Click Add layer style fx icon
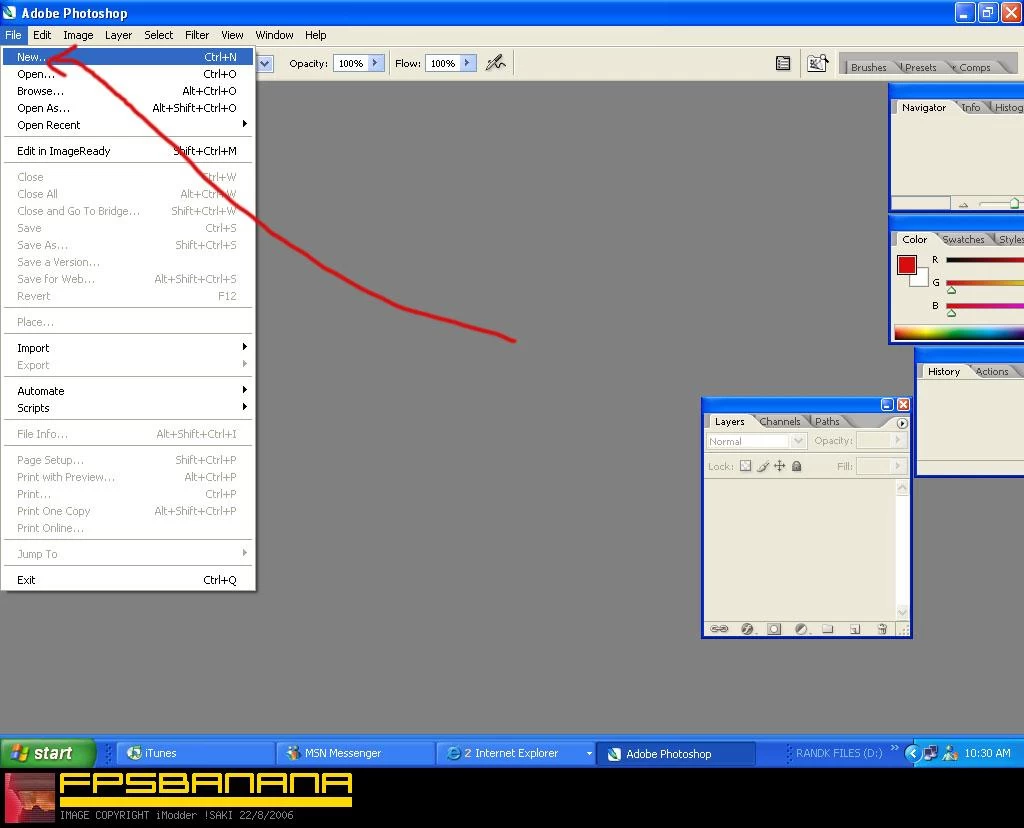The image size is (1024, 828). (747, 629)
